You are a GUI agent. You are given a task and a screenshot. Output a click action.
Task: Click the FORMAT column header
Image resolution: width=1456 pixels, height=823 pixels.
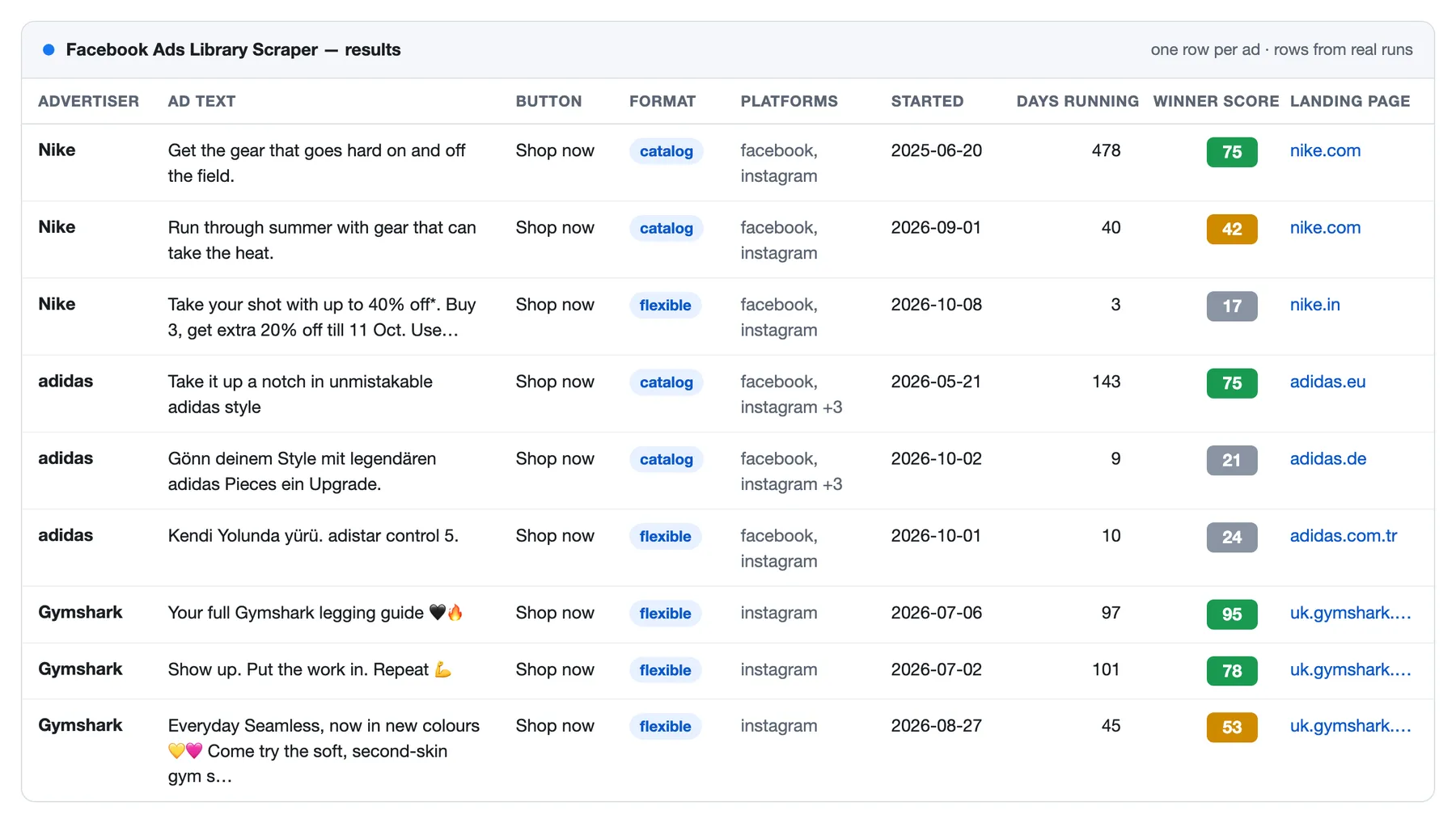662,101
